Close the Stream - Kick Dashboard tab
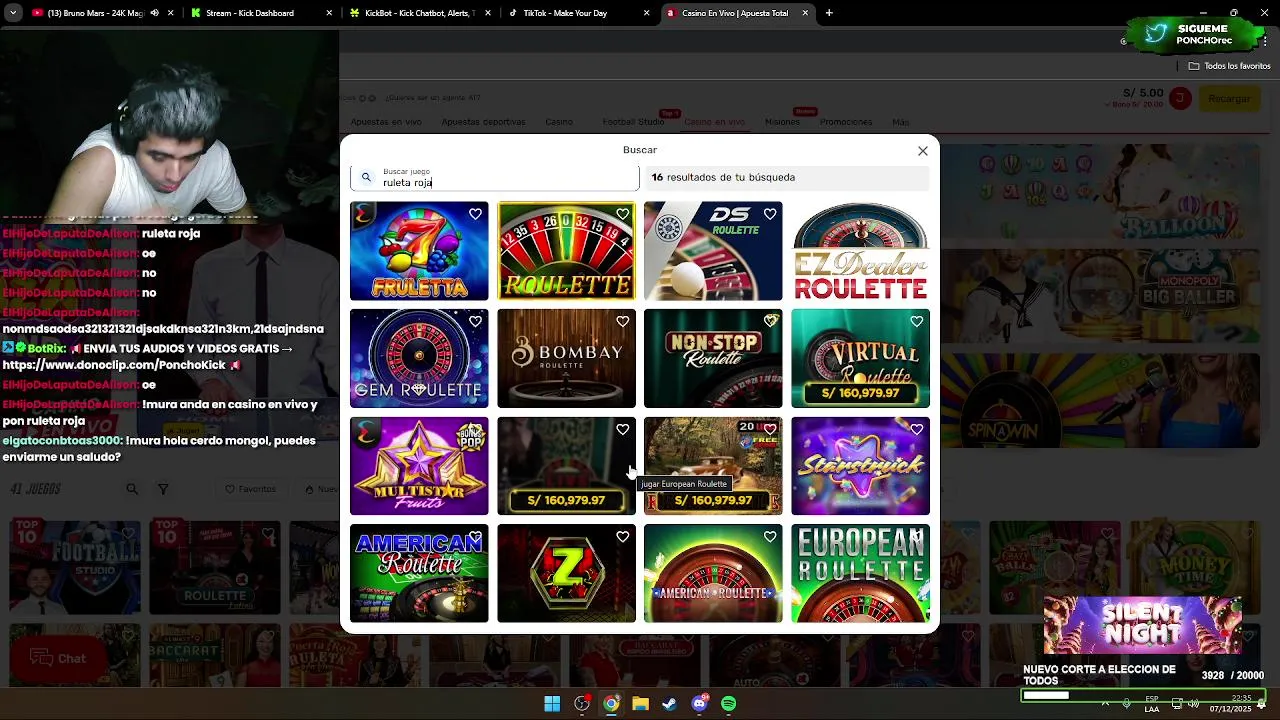Viewport: 1280px width, 720px height. point(329,13)
